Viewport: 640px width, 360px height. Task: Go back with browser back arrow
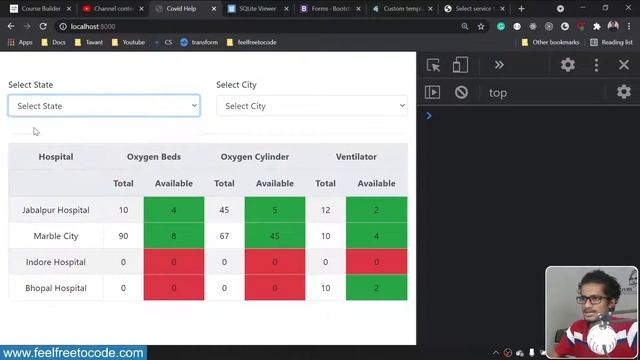pos(11,26)
